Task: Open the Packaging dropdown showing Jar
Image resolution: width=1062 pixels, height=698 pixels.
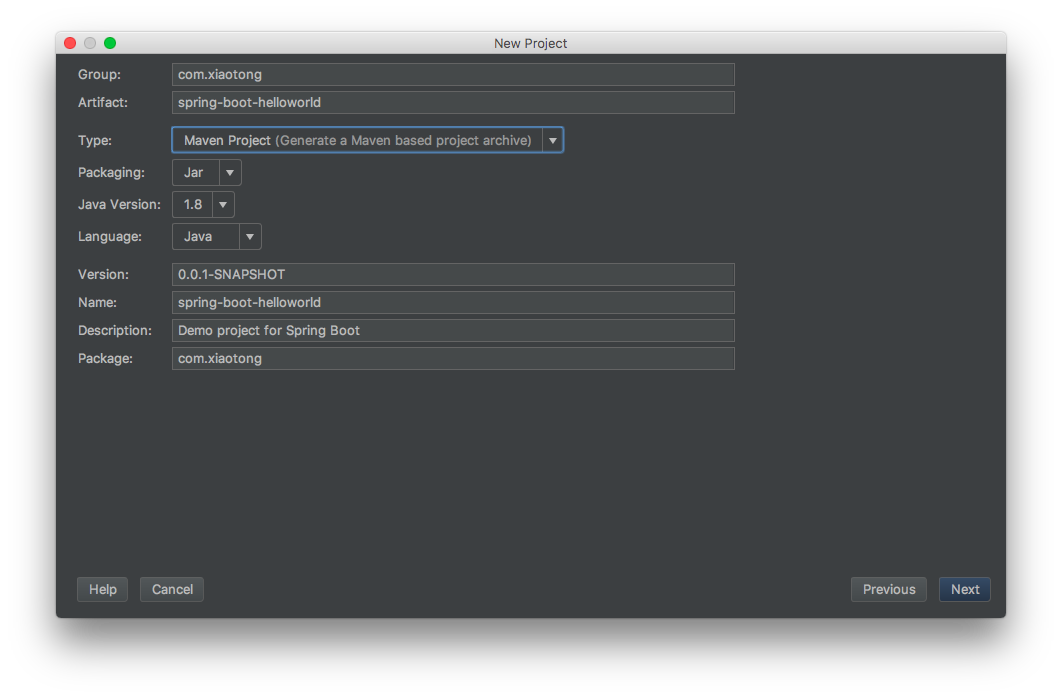Action: (x=207, y=173)
